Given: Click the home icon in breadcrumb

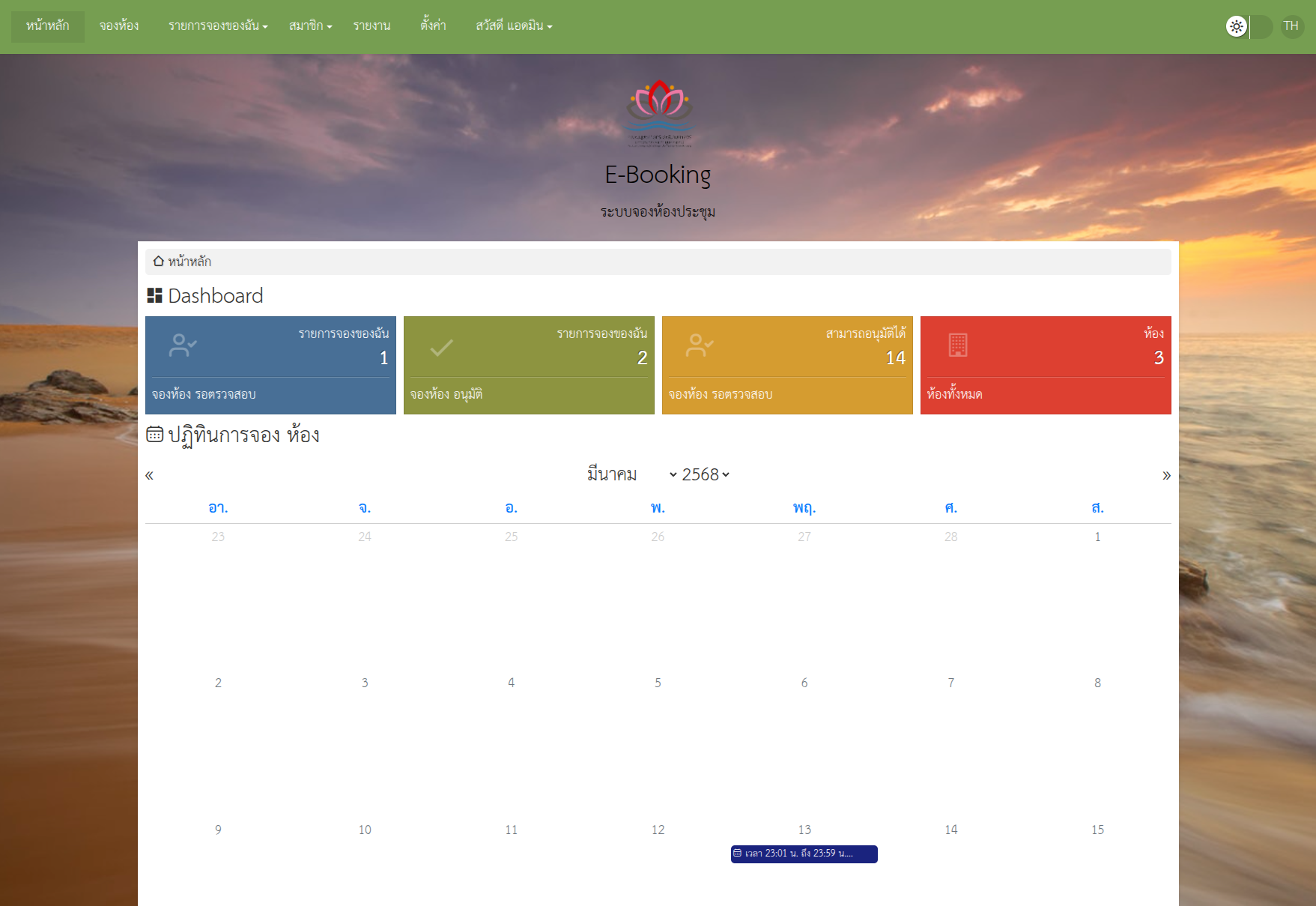Looking at the screenshot, I should point(158,262).
